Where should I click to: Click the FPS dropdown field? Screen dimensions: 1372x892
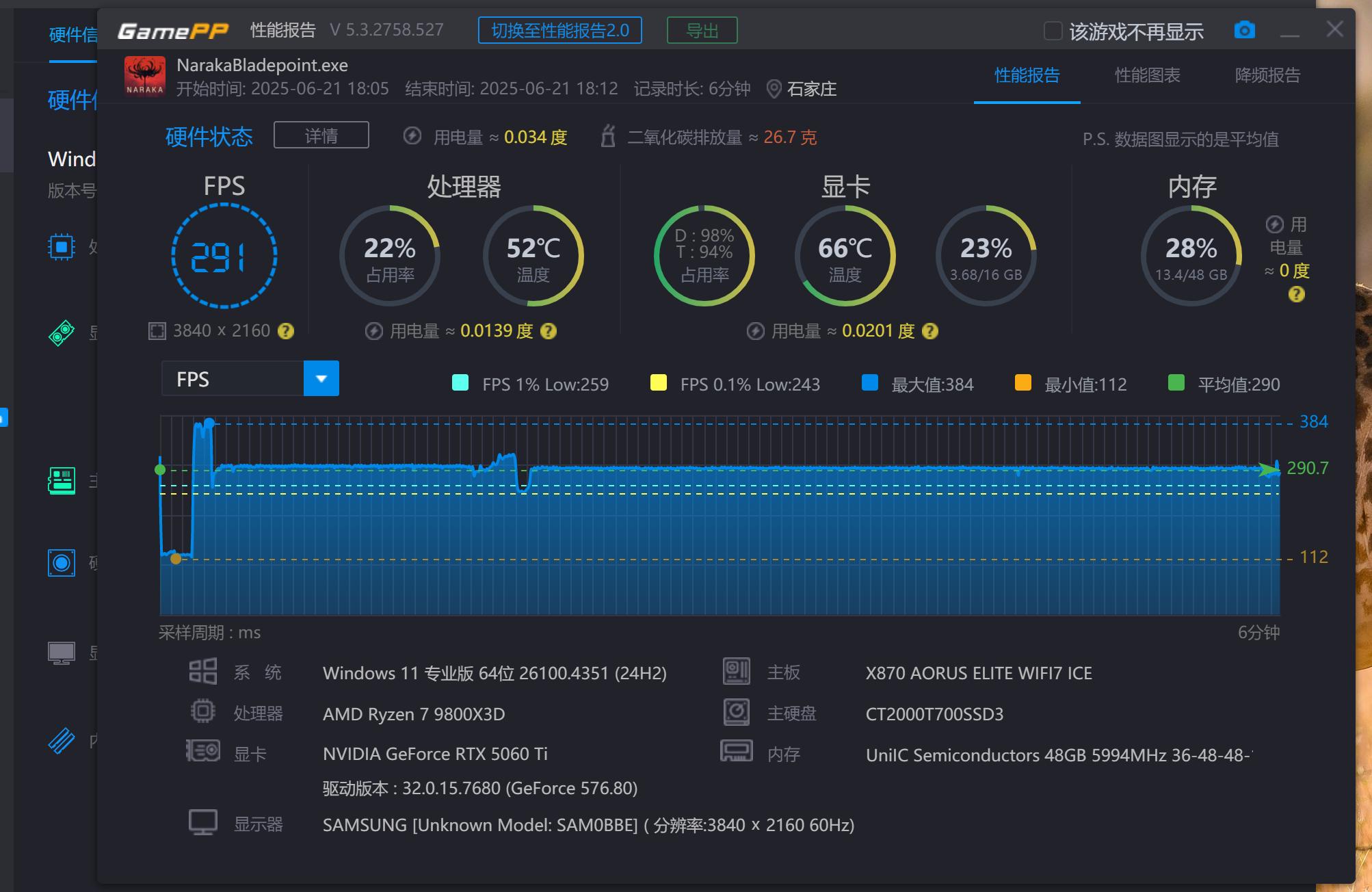[x=250, y=378]
